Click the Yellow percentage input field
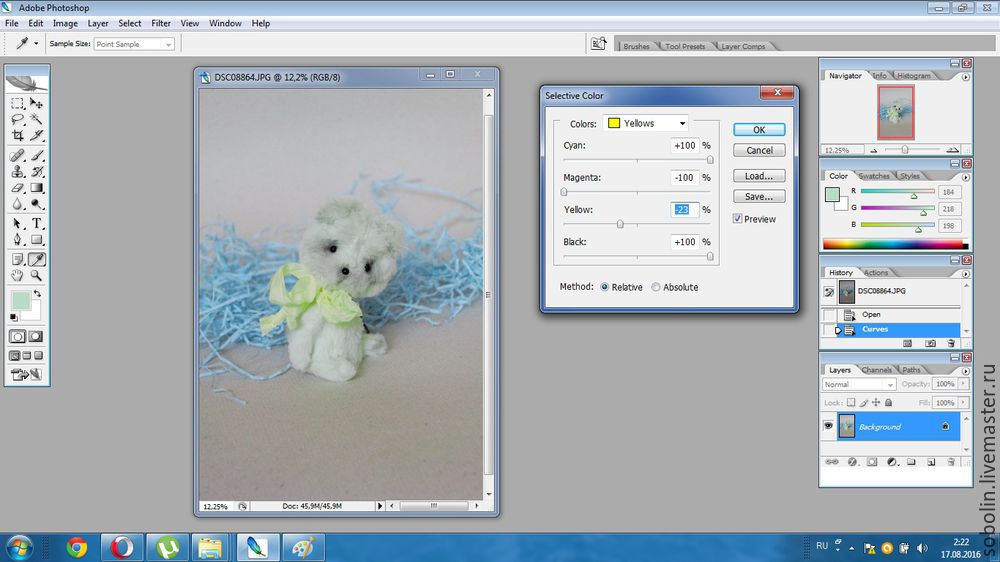Viewport: 1000px width, 562px height. pyautogui.click(x=684, y=210)
